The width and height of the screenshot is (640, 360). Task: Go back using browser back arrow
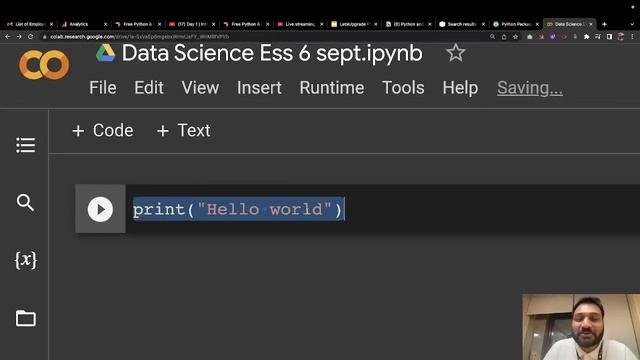click(8, 36)
